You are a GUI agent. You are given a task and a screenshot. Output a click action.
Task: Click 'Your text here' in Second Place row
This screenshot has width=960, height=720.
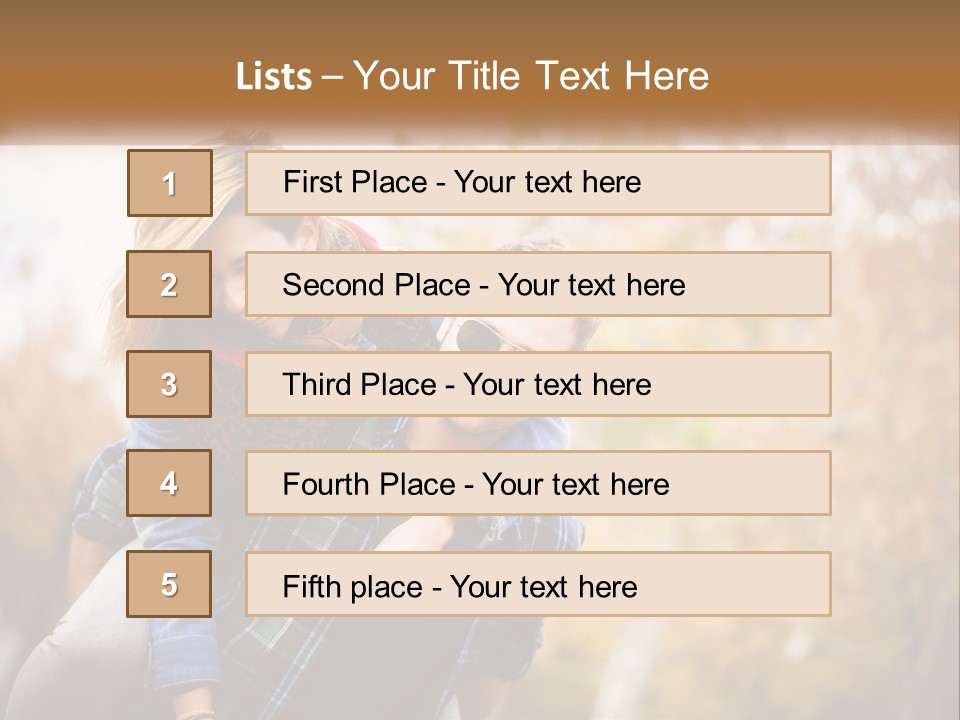[x=591, y=285]
